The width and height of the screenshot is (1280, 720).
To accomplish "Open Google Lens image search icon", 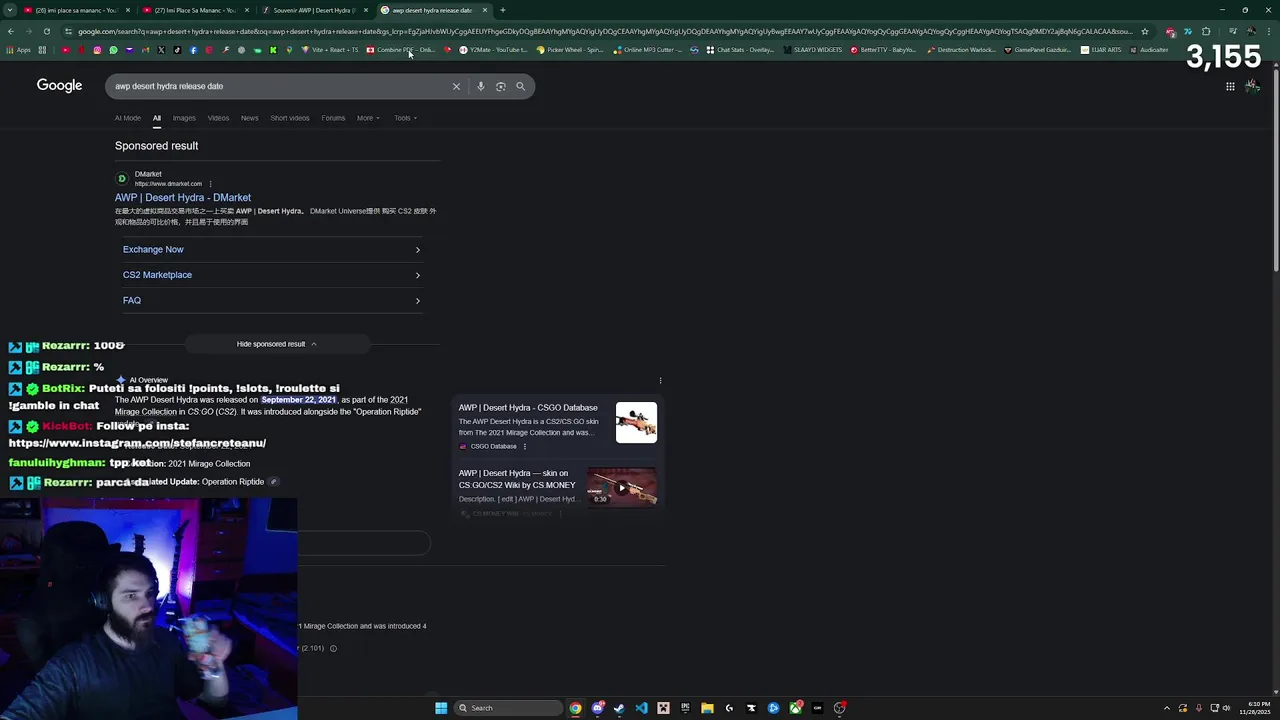I will (500, 86).
